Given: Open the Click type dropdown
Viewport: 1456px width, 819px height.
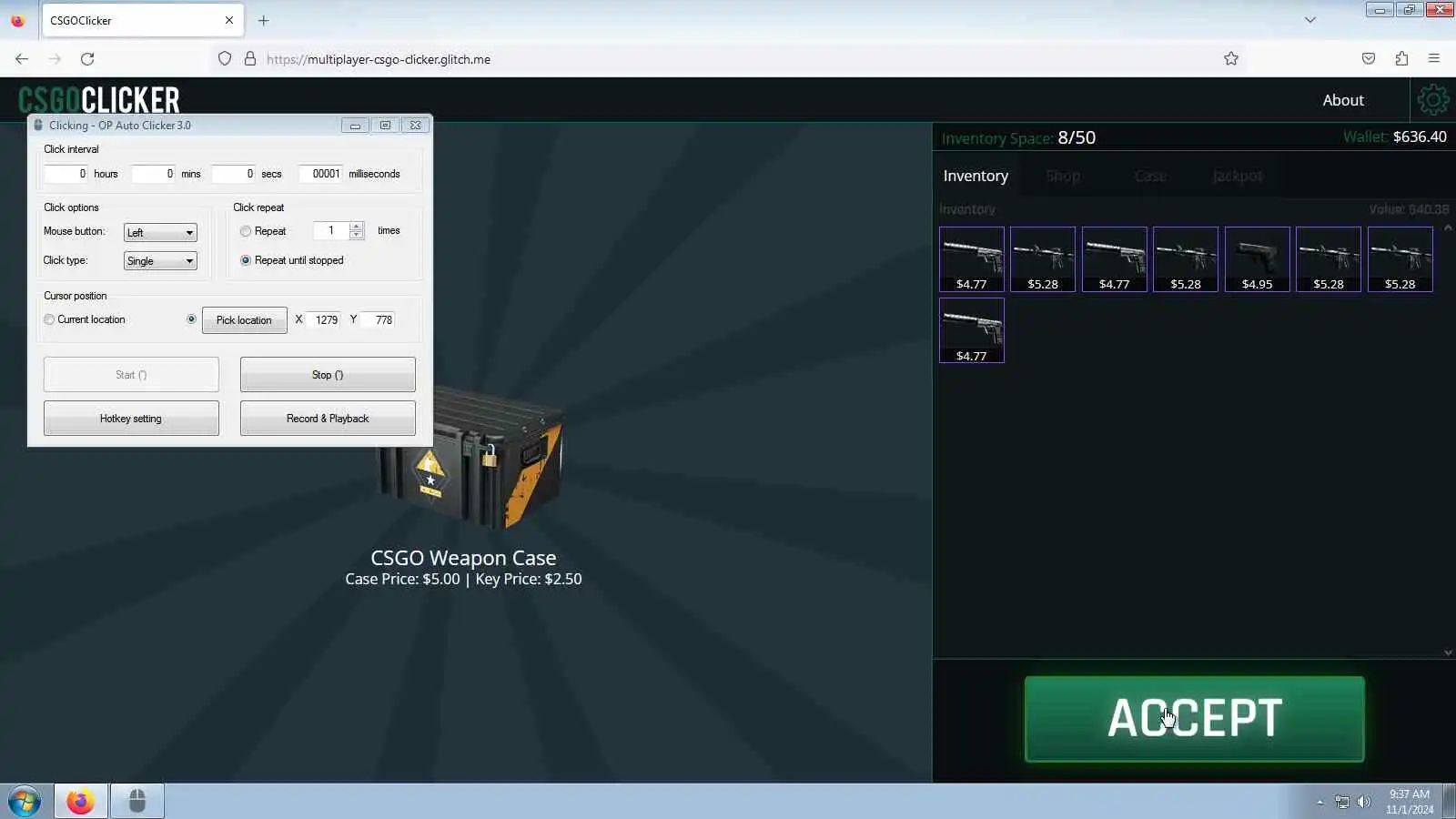Looking at the screenshot, I should coord(160,261).
